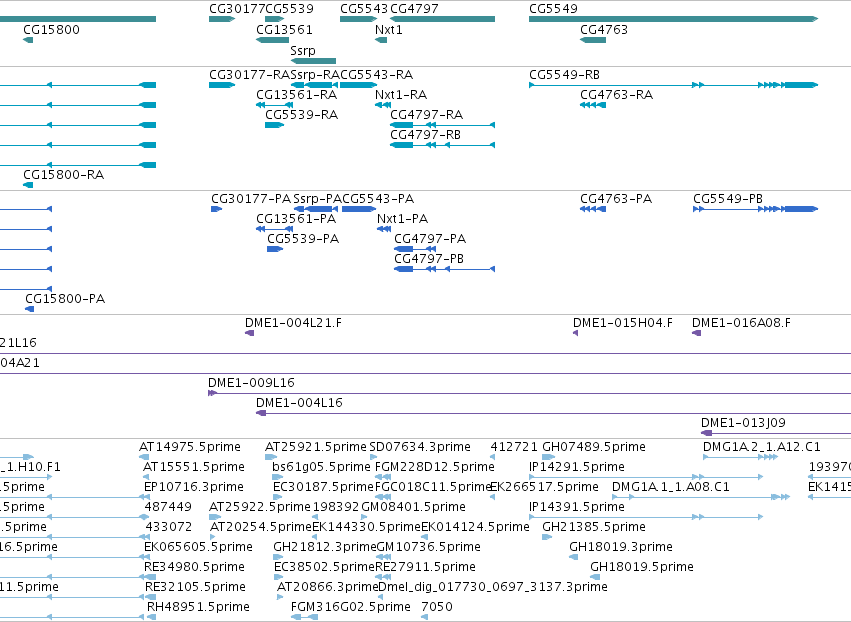Select transcript label CG4763-RA
This screenshot has height=622, width=851.
point(617,94)
